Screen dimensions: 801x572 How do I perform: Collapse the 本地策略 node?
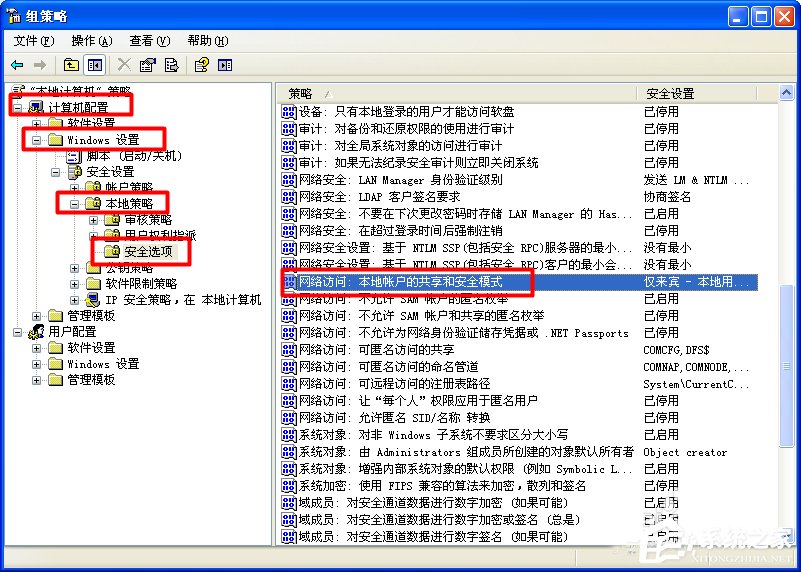(x=75, y=204)
